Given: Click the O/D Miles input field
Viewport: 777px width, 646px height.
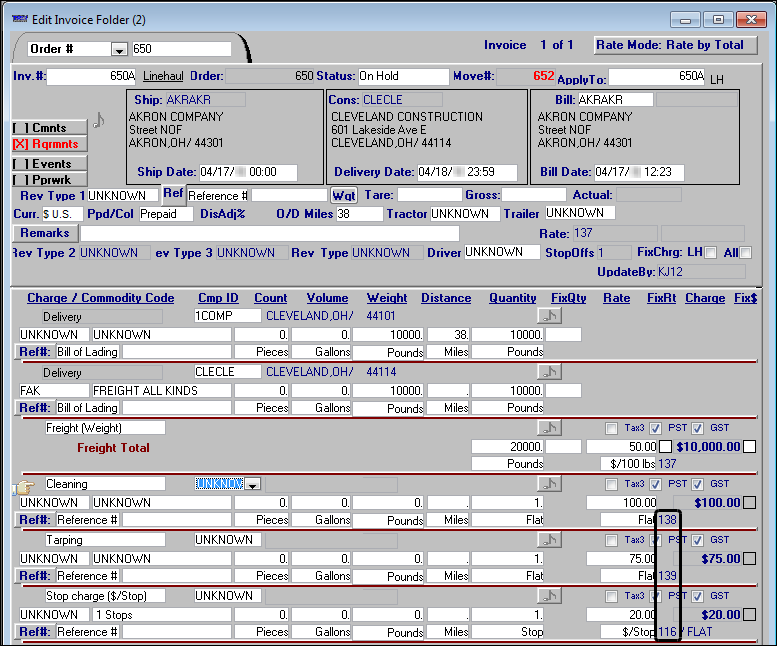Looking at the screenshot, I should tap(358, 214).
